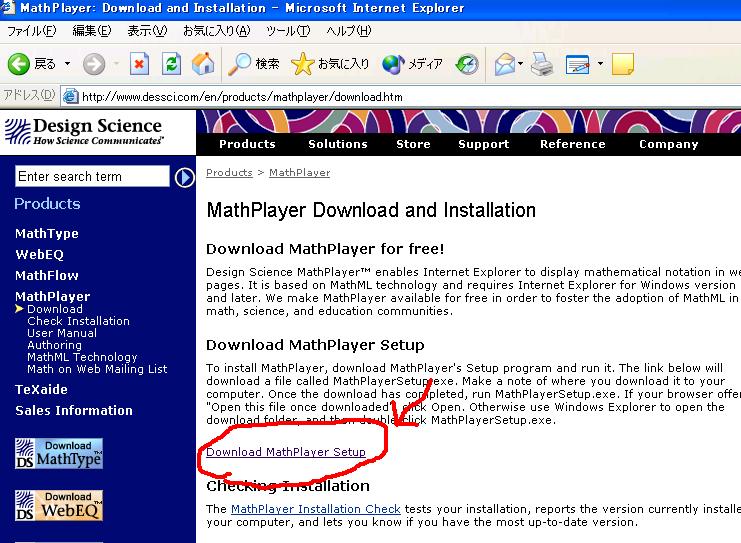
Task: Open the お気に入り(A) Favorites menu
Action: (x=216, y=31)
